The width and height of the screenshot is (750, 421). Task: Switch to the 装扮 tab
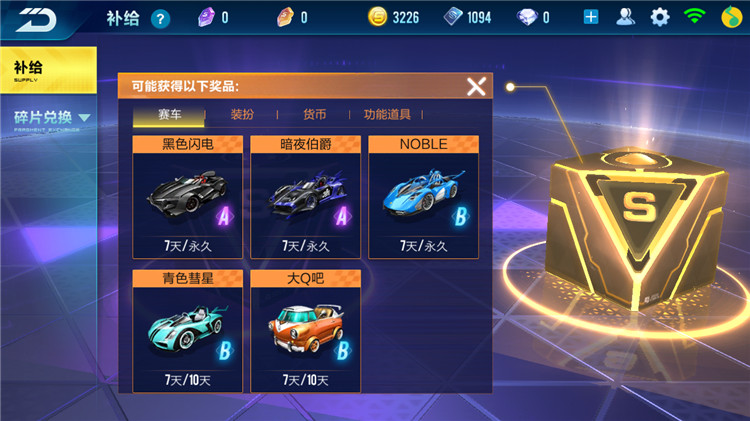242,114
